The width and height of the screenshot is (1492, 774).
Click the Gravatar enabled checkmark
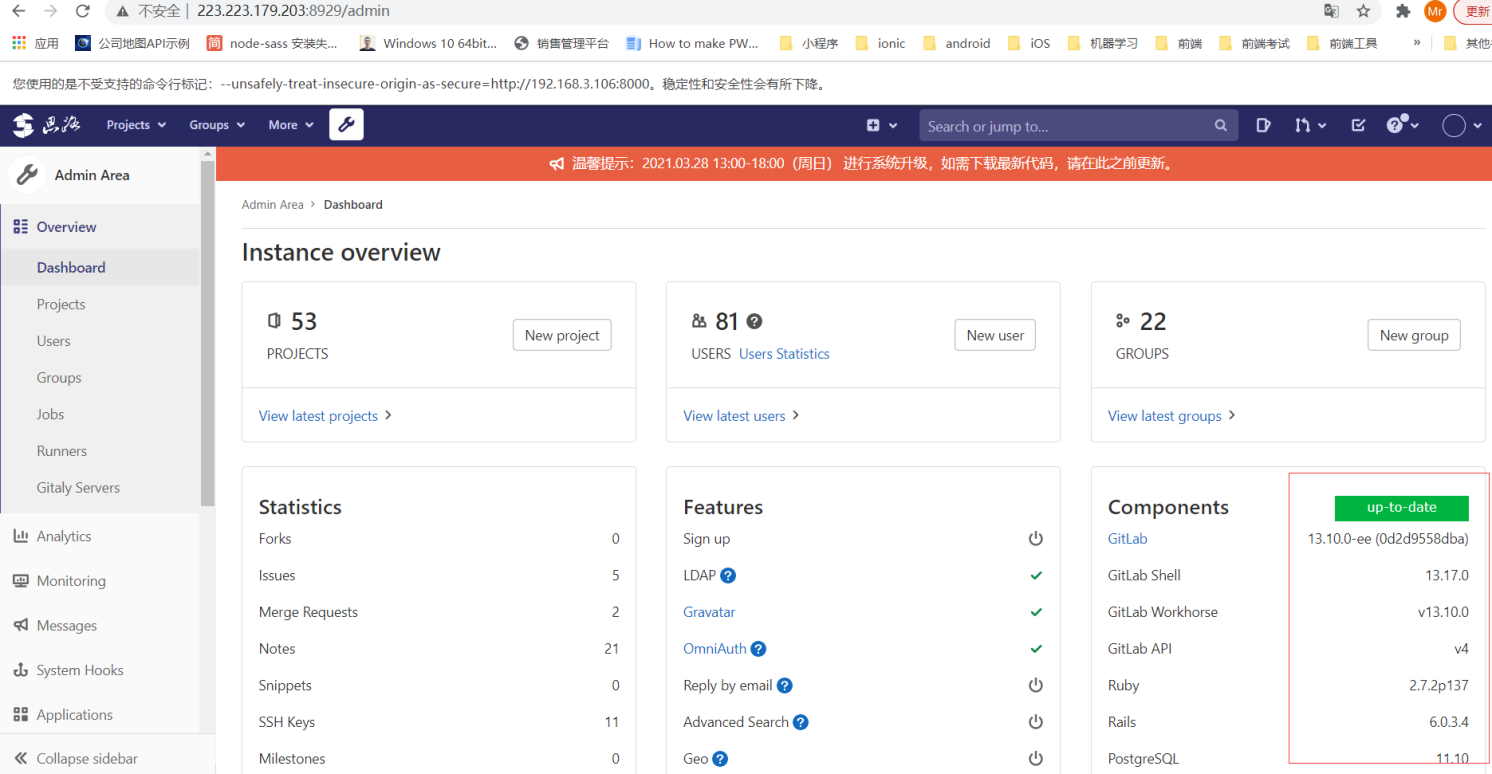(1036, 612)
